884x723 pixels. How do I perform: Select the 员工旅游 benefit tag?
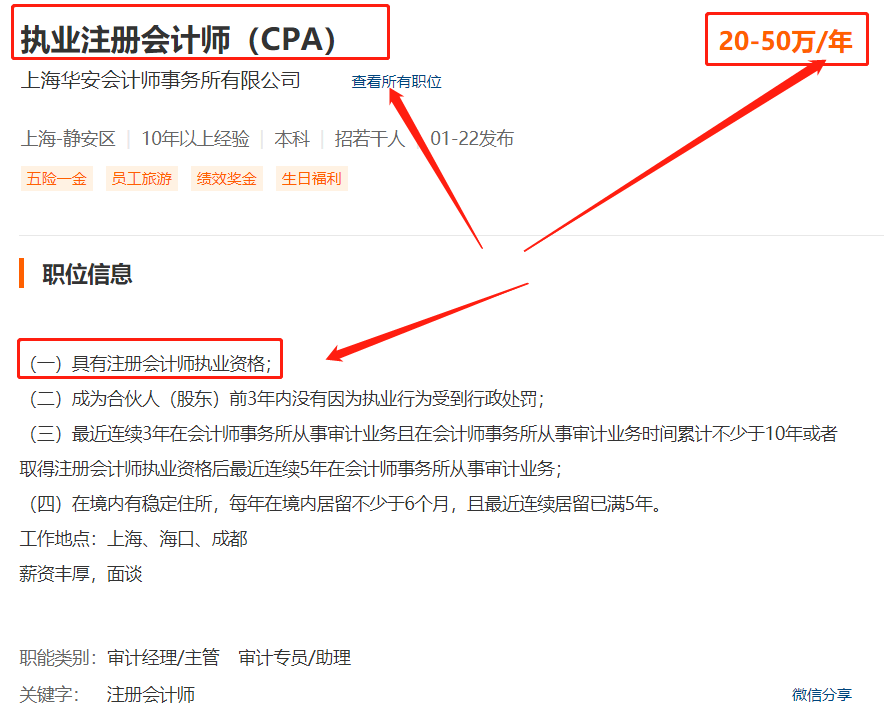tap(140, 178)
